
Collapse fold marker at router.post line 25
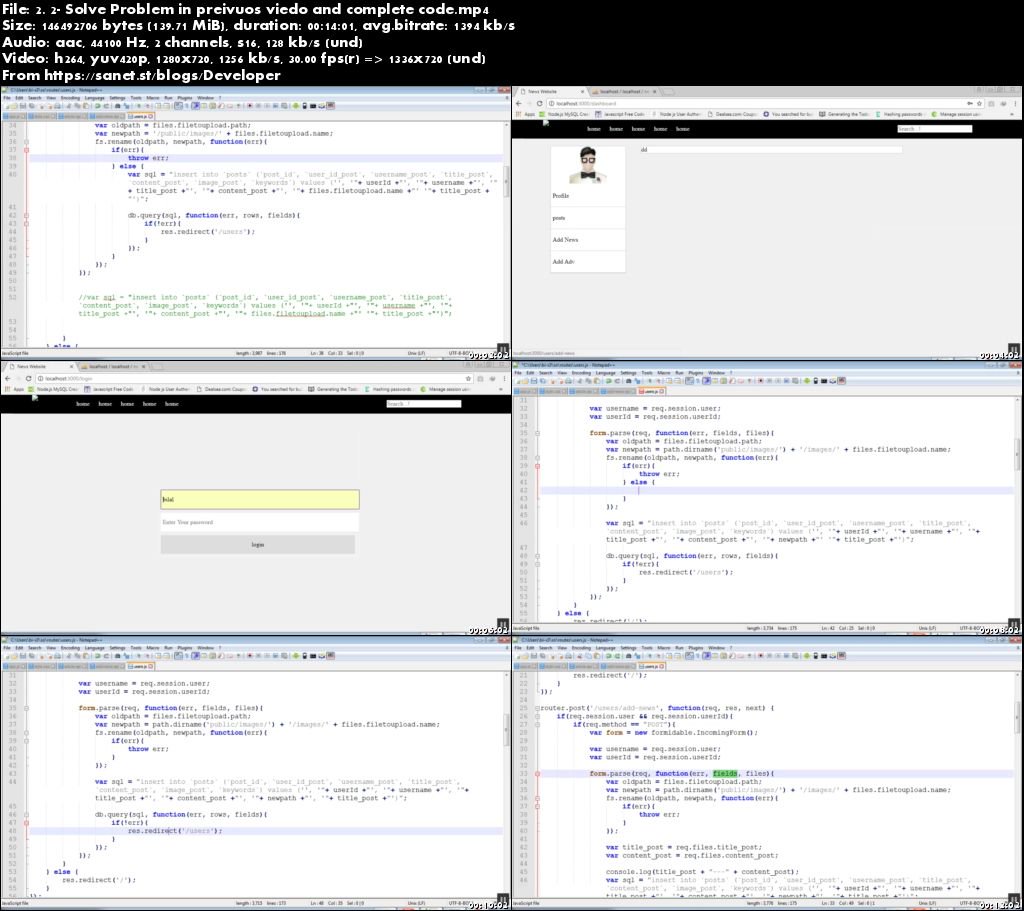tap(537, 709)
